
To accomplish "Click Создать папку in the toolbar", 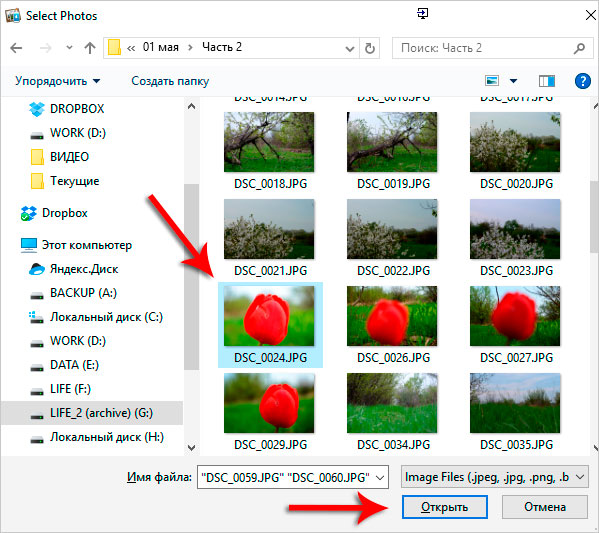I will [x=170, y=81].
